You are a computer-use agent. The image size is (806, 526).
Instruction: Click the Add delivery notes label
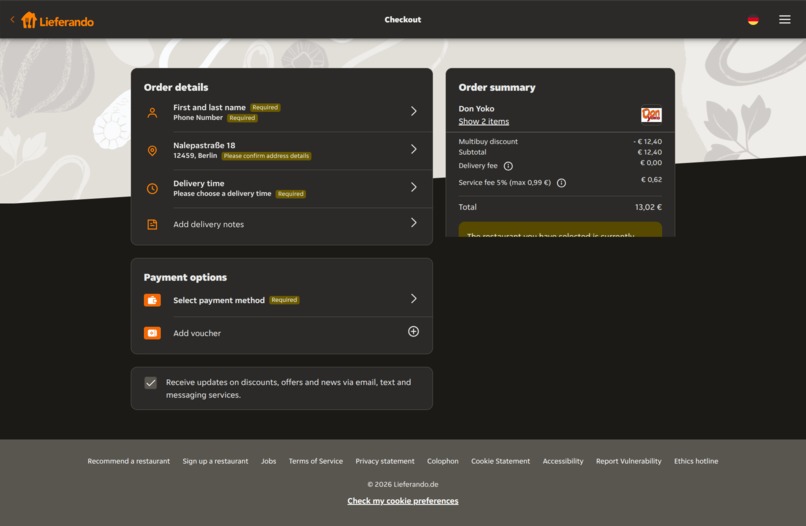click(209, 225)
